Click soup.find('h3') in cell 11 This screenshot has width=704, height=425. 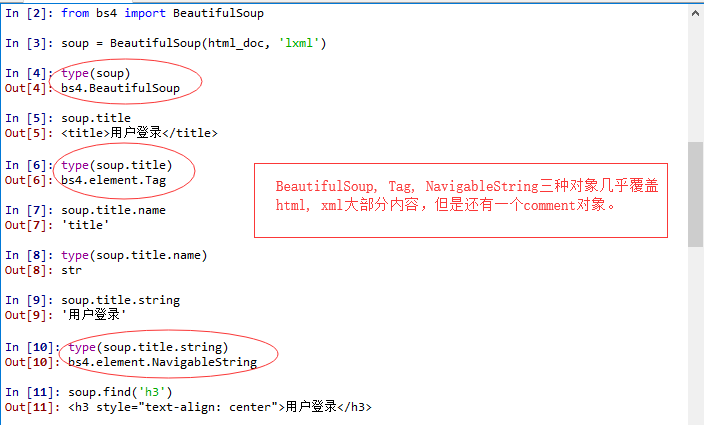click(x=120, y=392)
